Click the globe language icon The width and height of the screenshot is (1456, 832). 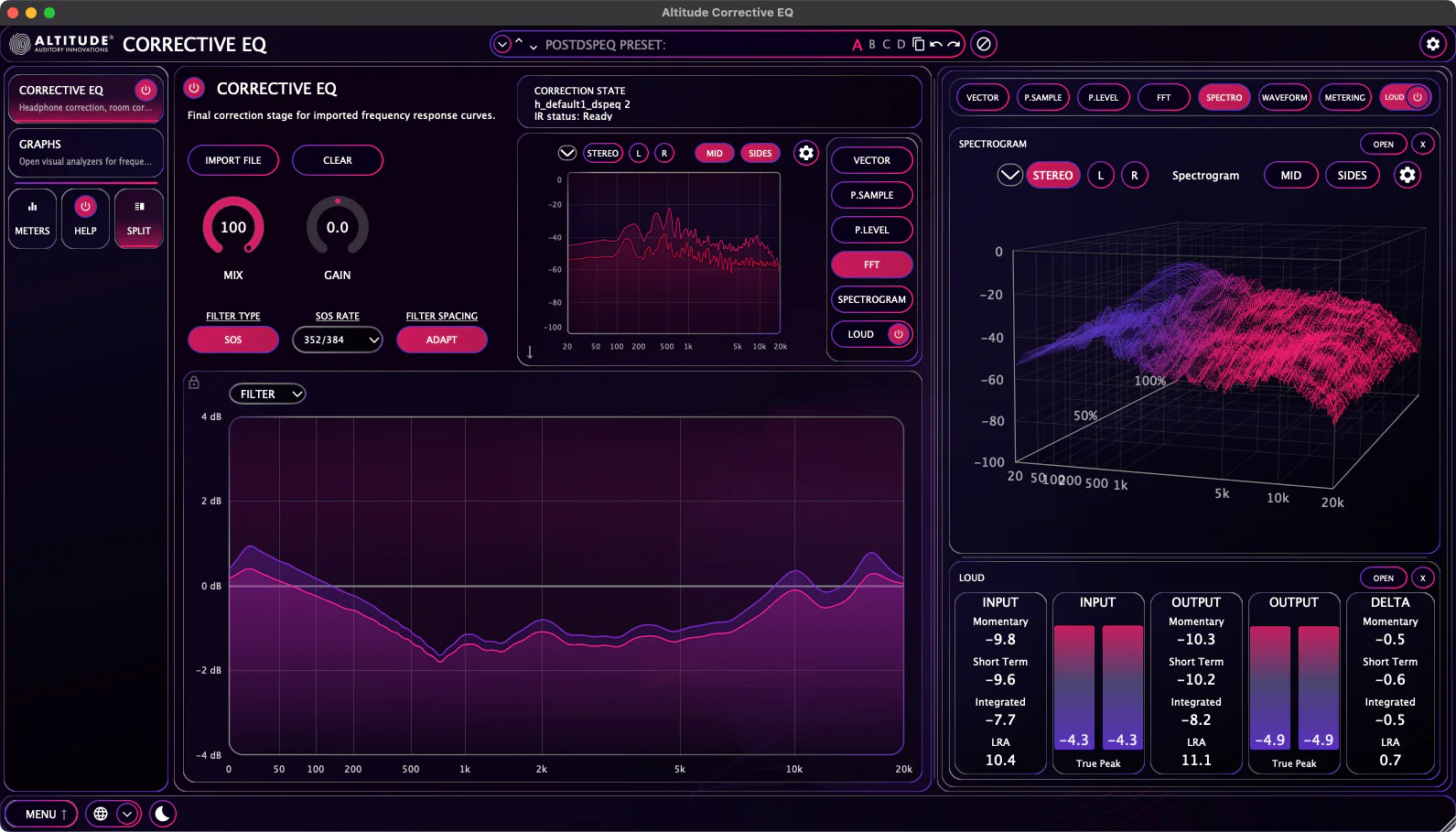tap(101, 814)
